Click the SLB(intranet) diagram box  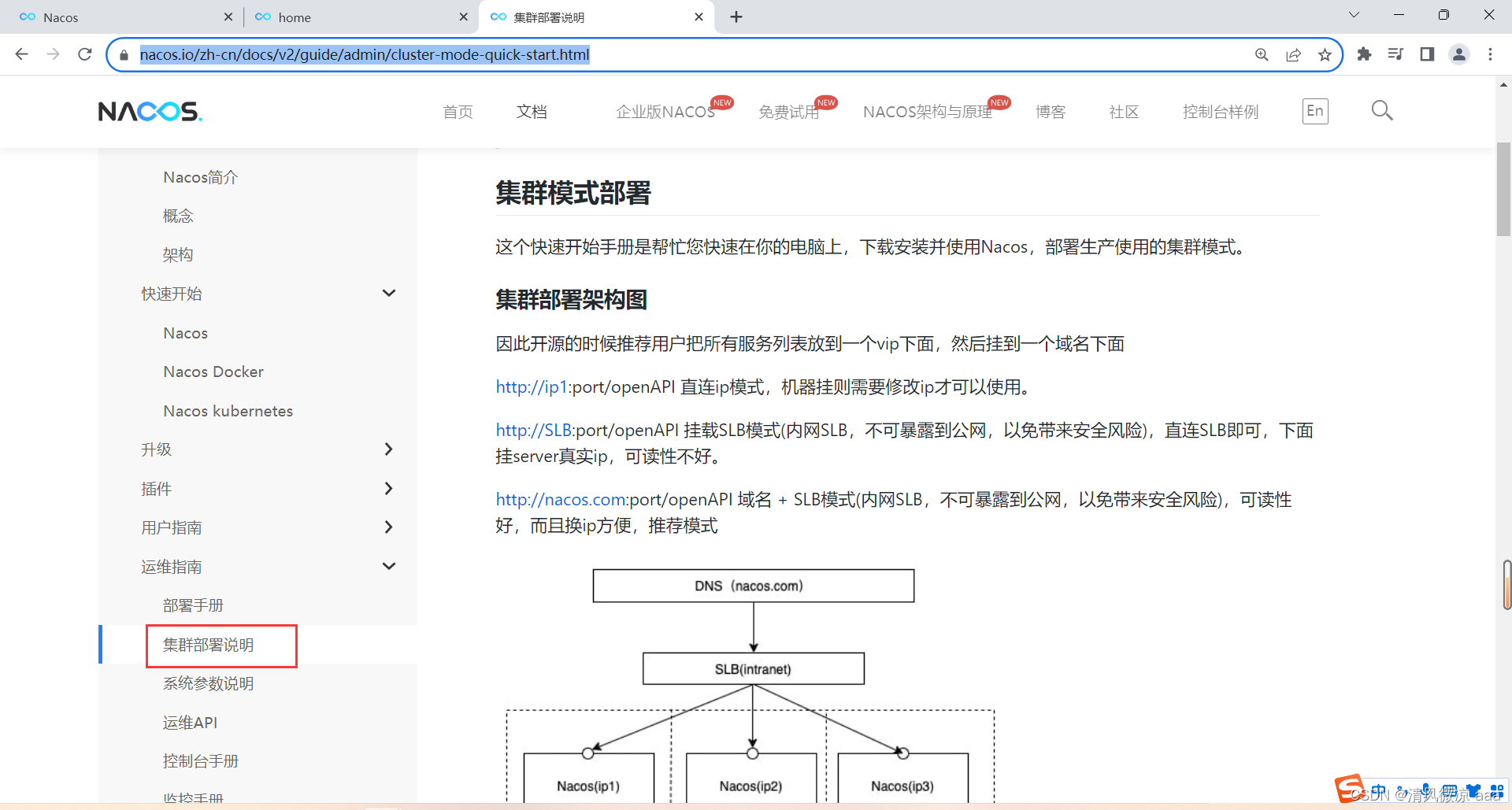coord(754,668)
